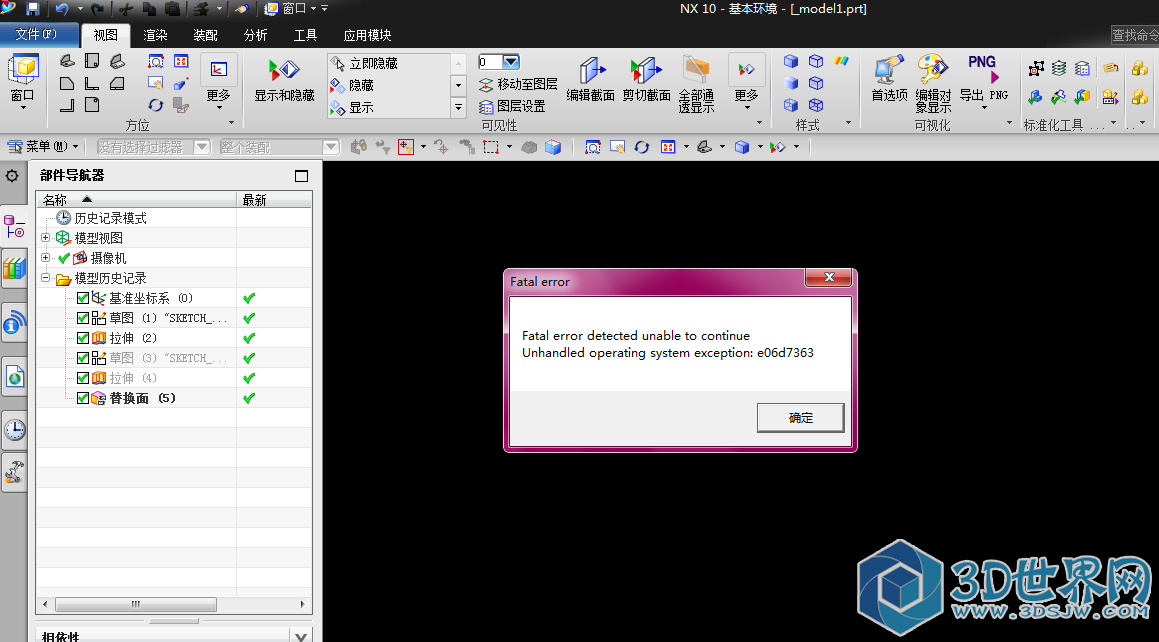Click the HD3D Tools sidebar icon
The width and height of the screenshot is (1159, 642).
click(14, 324)
